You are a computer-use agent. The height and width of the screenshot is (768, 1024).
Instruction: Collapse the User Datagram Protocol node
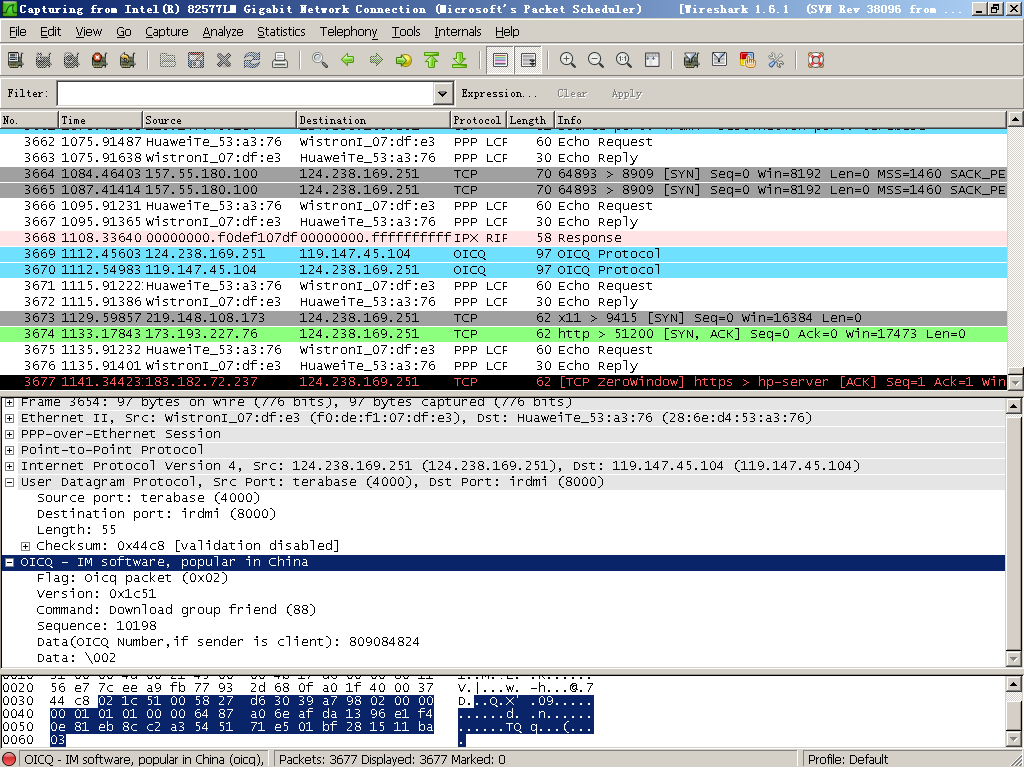(10, 482)
